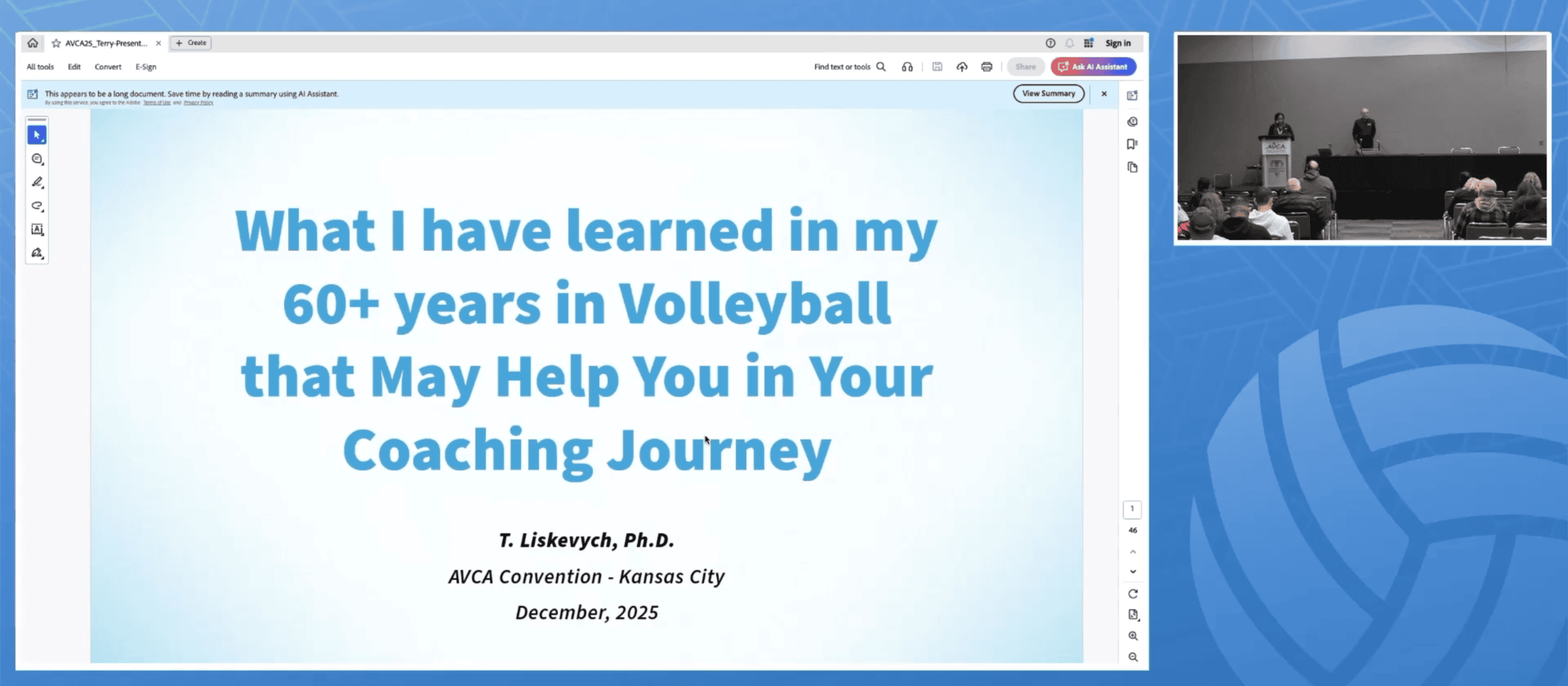Open the page display settings icon
Screen dimensions: 1568x686
(x=1133, y=615)
